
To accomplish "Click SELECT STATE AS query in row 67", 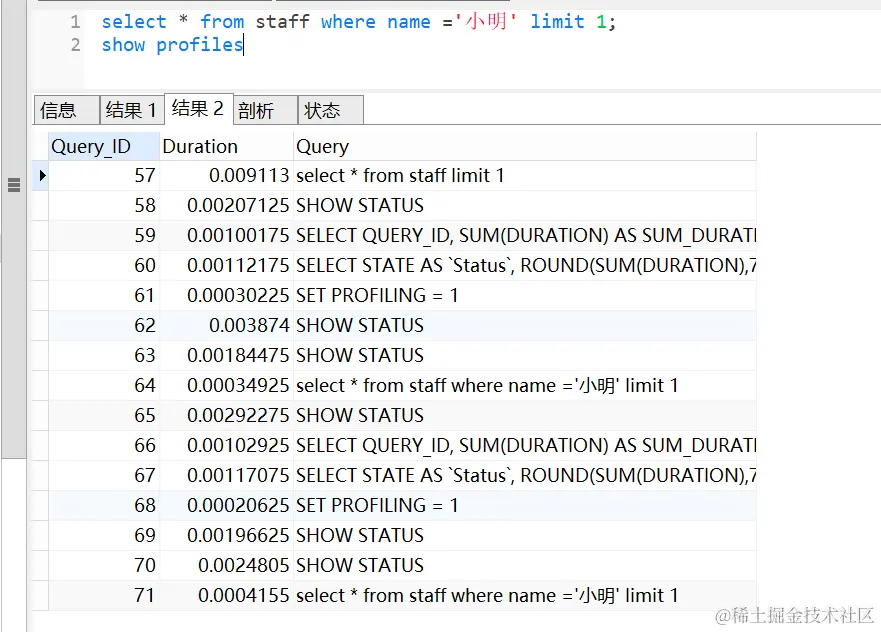I will click(526, 475).
